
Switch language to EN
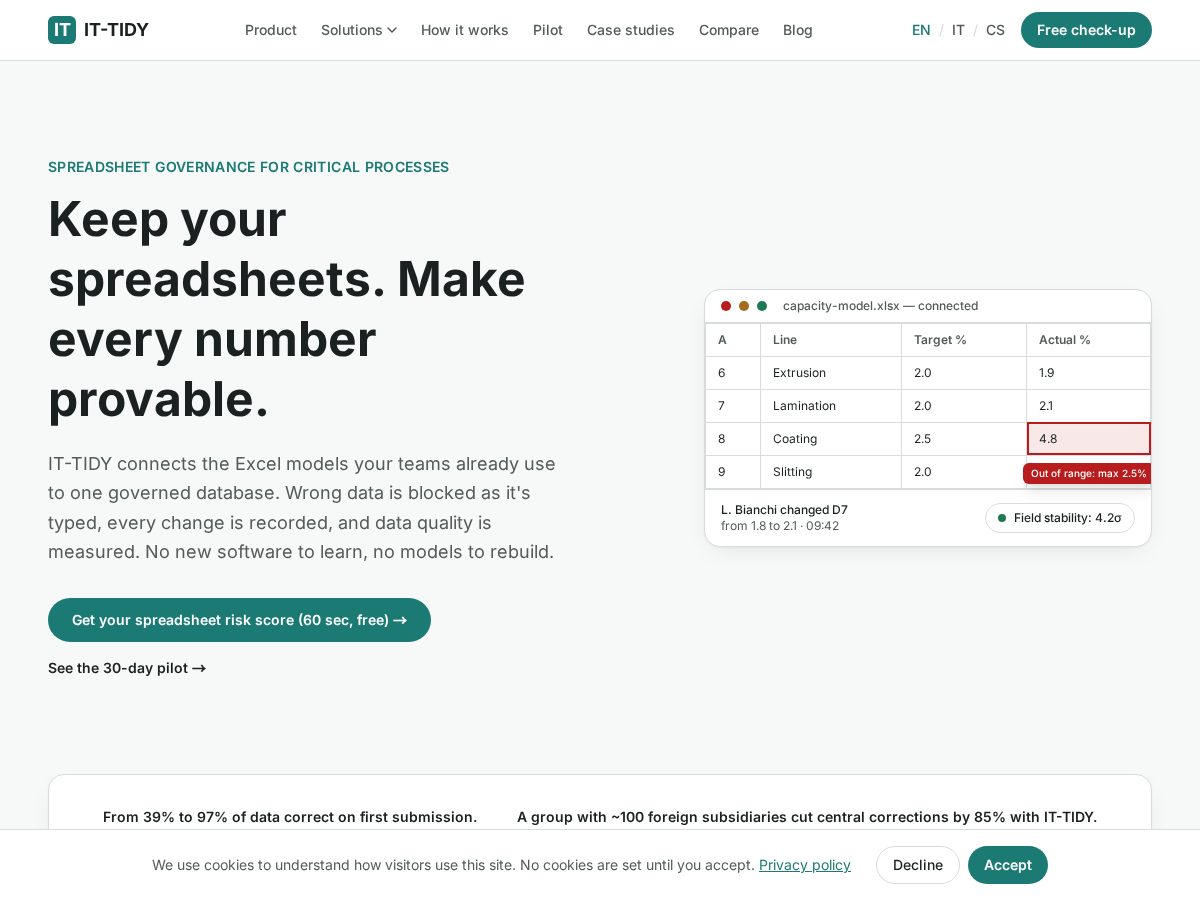[x=921, y=30]
